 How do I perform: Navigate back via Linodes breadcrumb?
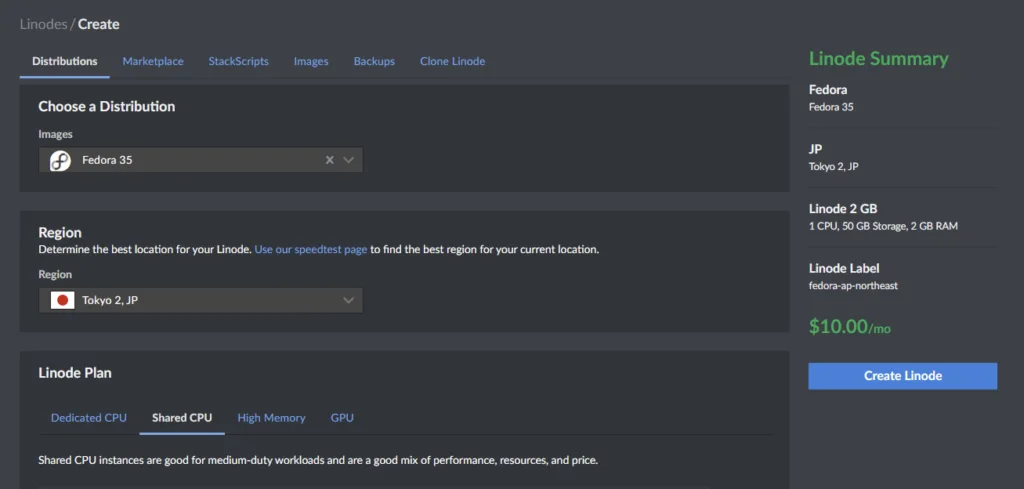click(x=43, y=24)
